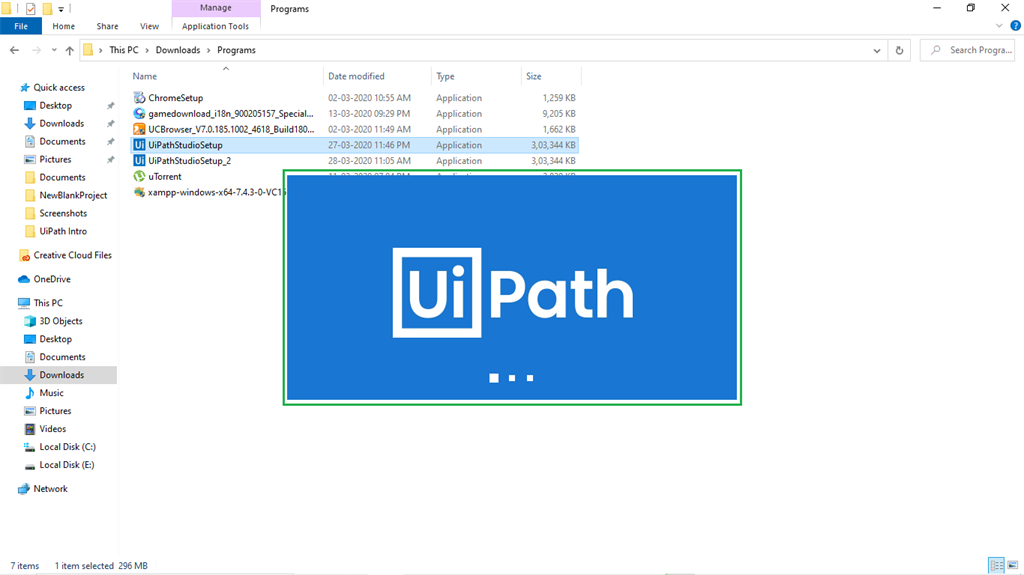Open Screenshots folder in sidebar
Screen dimensions: 1024x575
point(63,213)
